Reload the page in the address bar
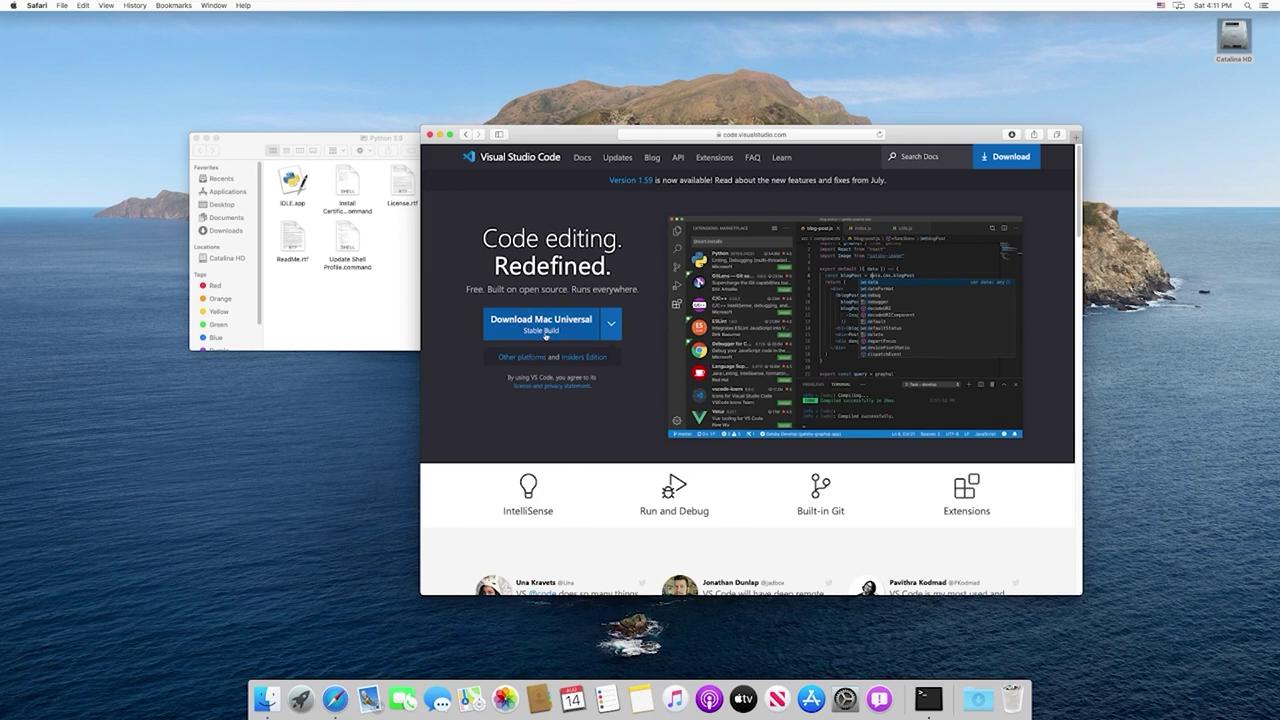 coord(880,134)
